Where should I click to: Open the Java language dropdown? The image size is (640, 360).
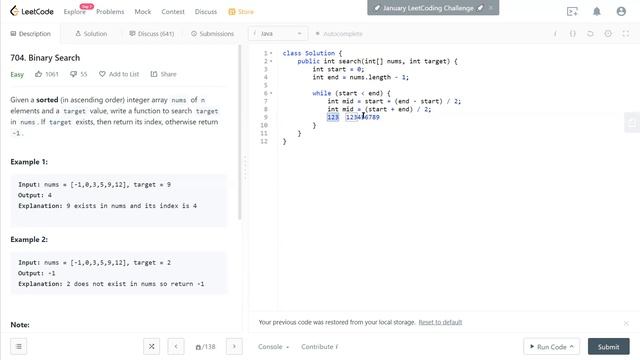point(278,33)
